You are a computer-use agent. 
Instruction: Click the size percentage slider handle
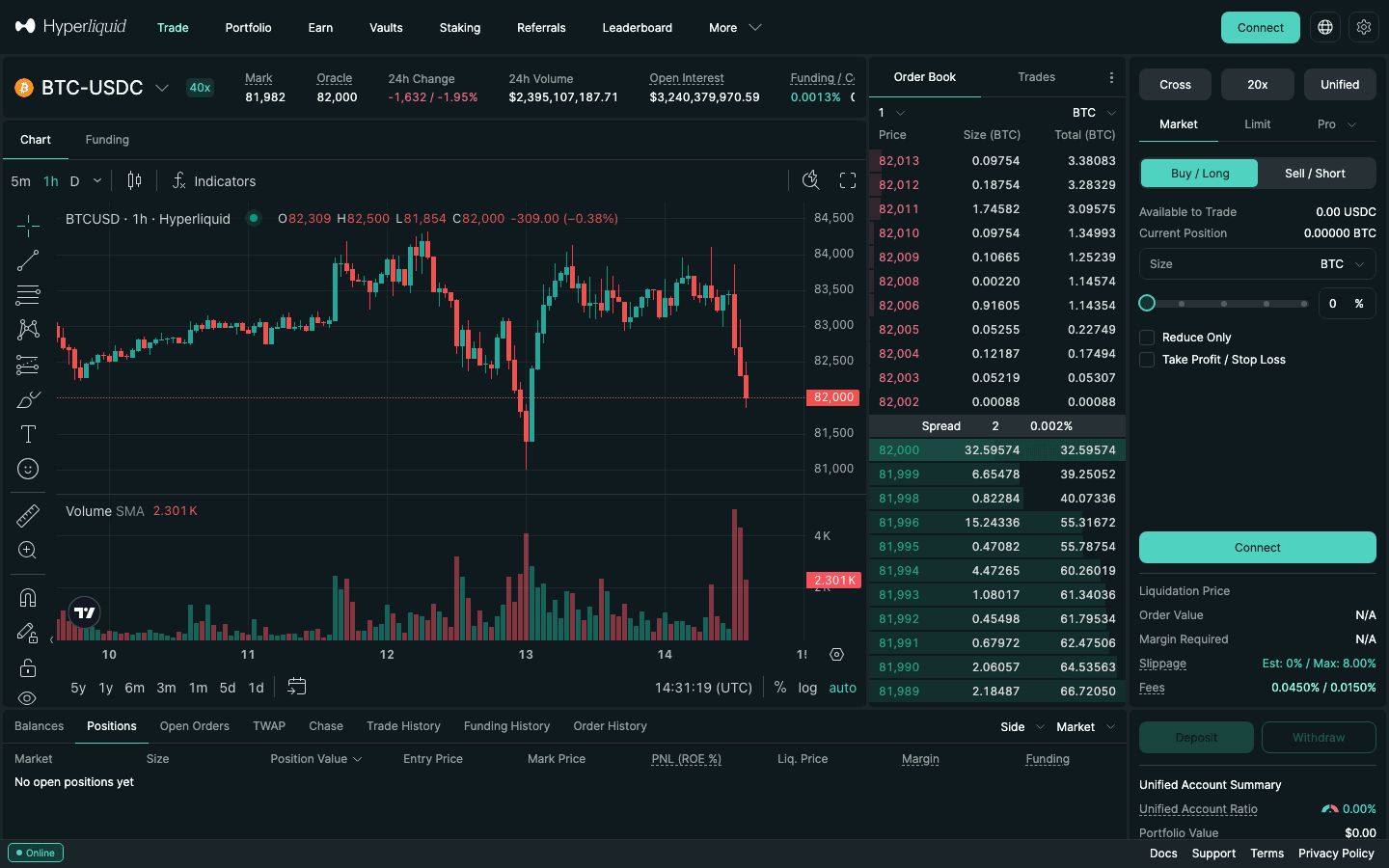click(x=1147, y=303)
